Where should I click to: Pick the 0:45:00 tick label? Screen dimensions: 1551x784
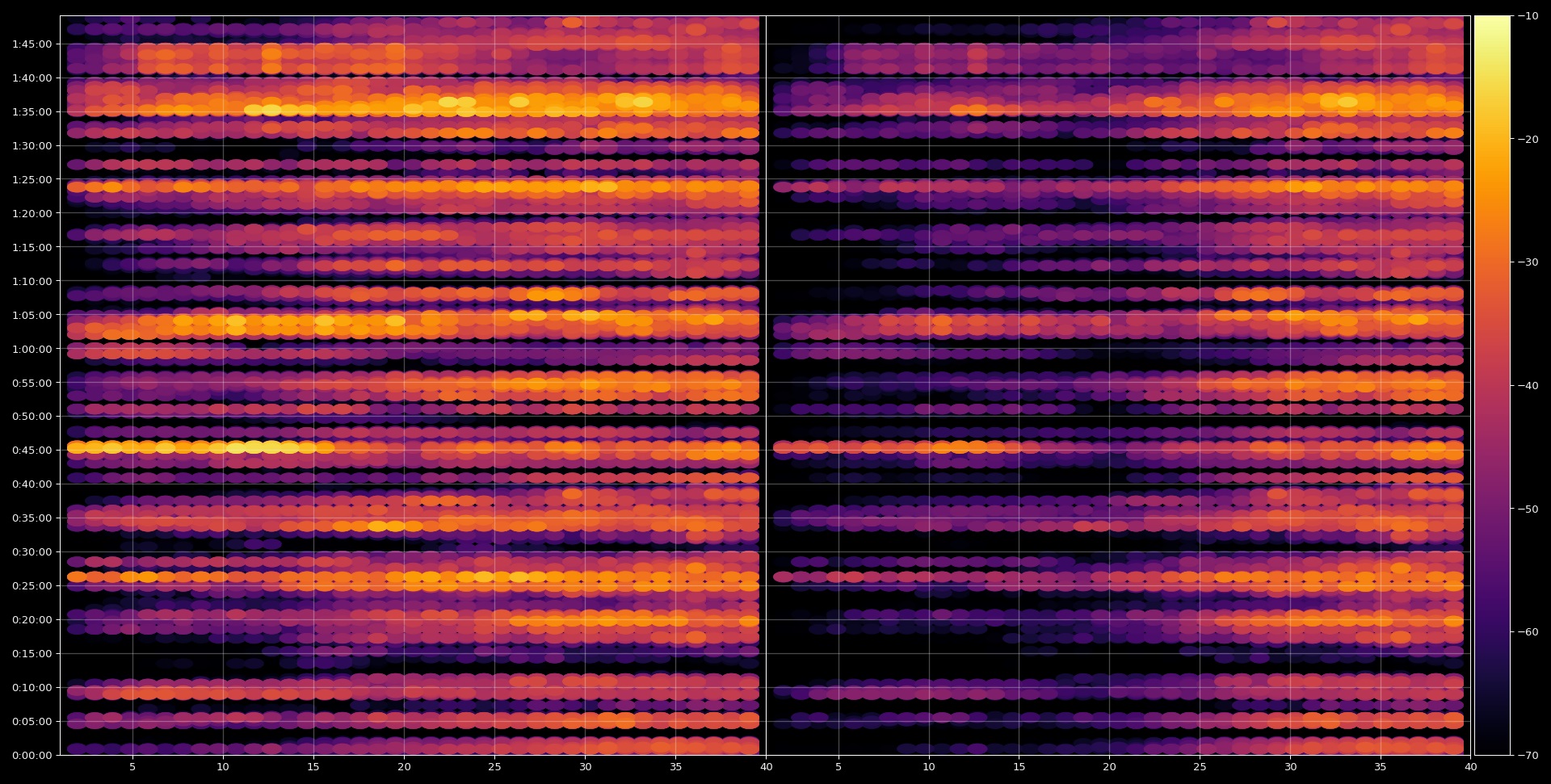pos(32,451)
